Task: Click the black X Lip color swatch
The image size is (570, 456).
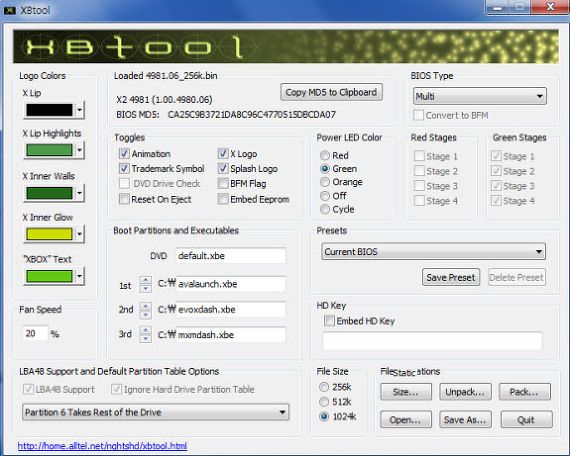Action: pyautogui.click(x=49, y=110)
